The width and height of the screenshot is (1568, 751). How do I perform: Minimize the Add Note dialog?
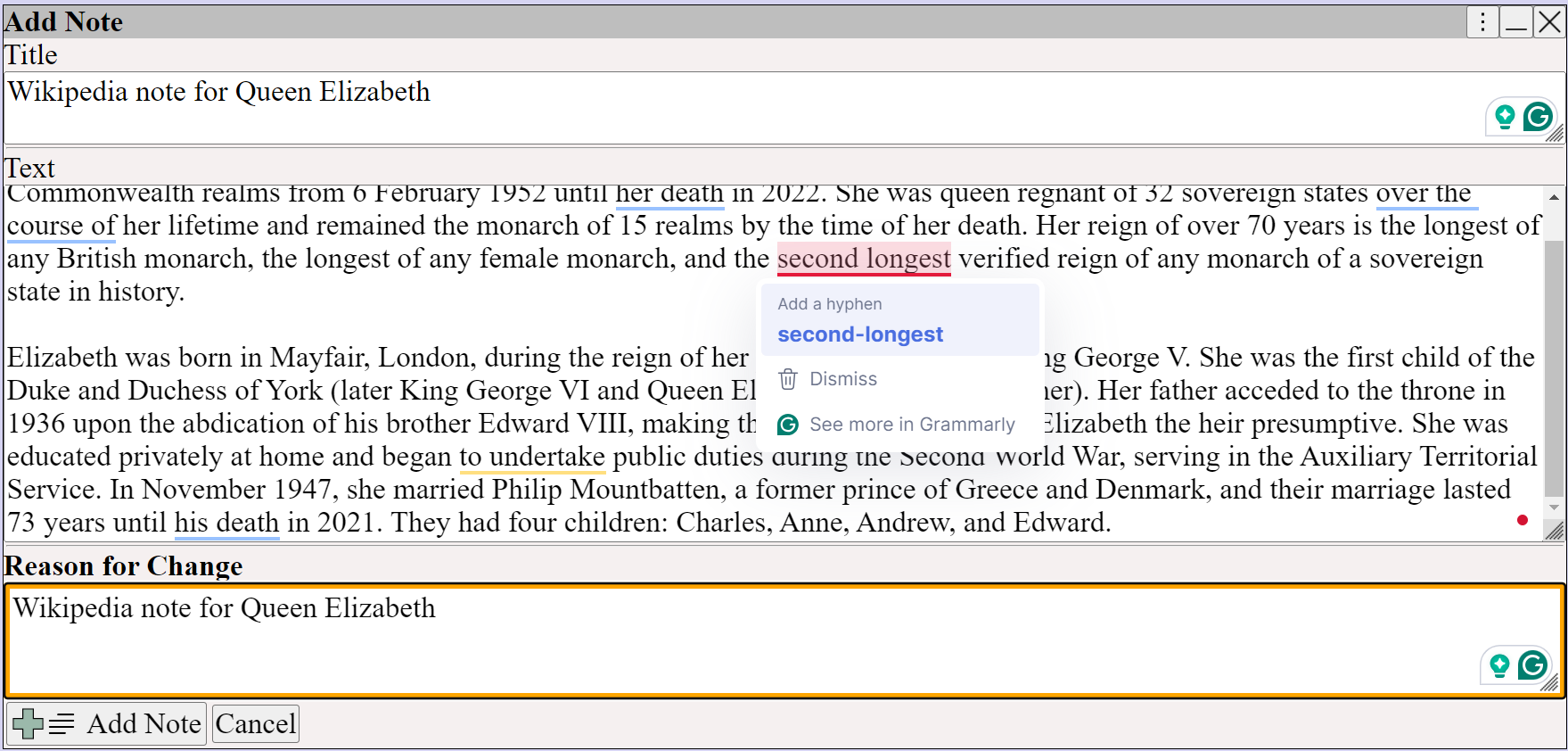[1515, 21]
